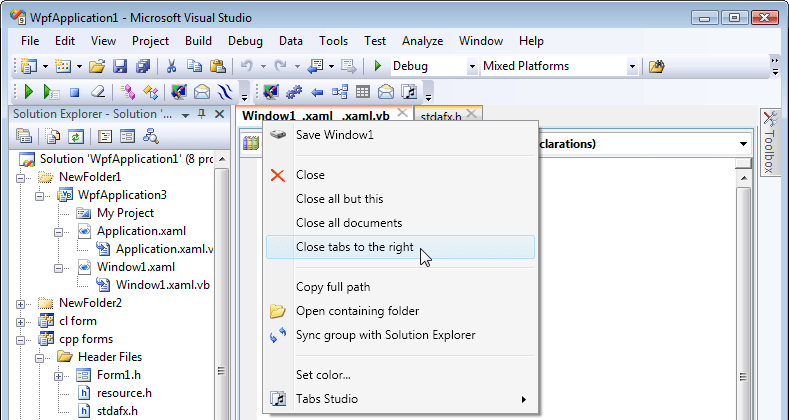
Task: Open the Tabs Studio submenu arrow
Action: 524,399
